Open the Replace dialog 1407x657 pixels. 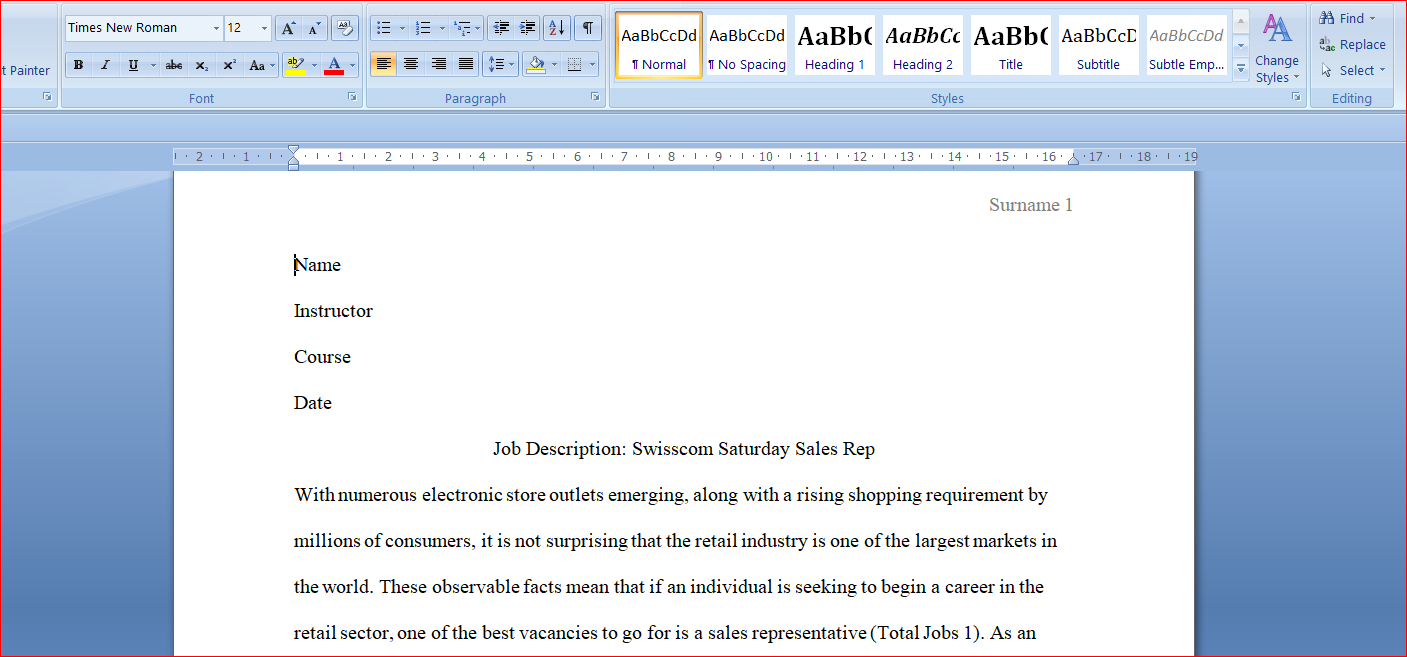click(x=1353, y=44)
